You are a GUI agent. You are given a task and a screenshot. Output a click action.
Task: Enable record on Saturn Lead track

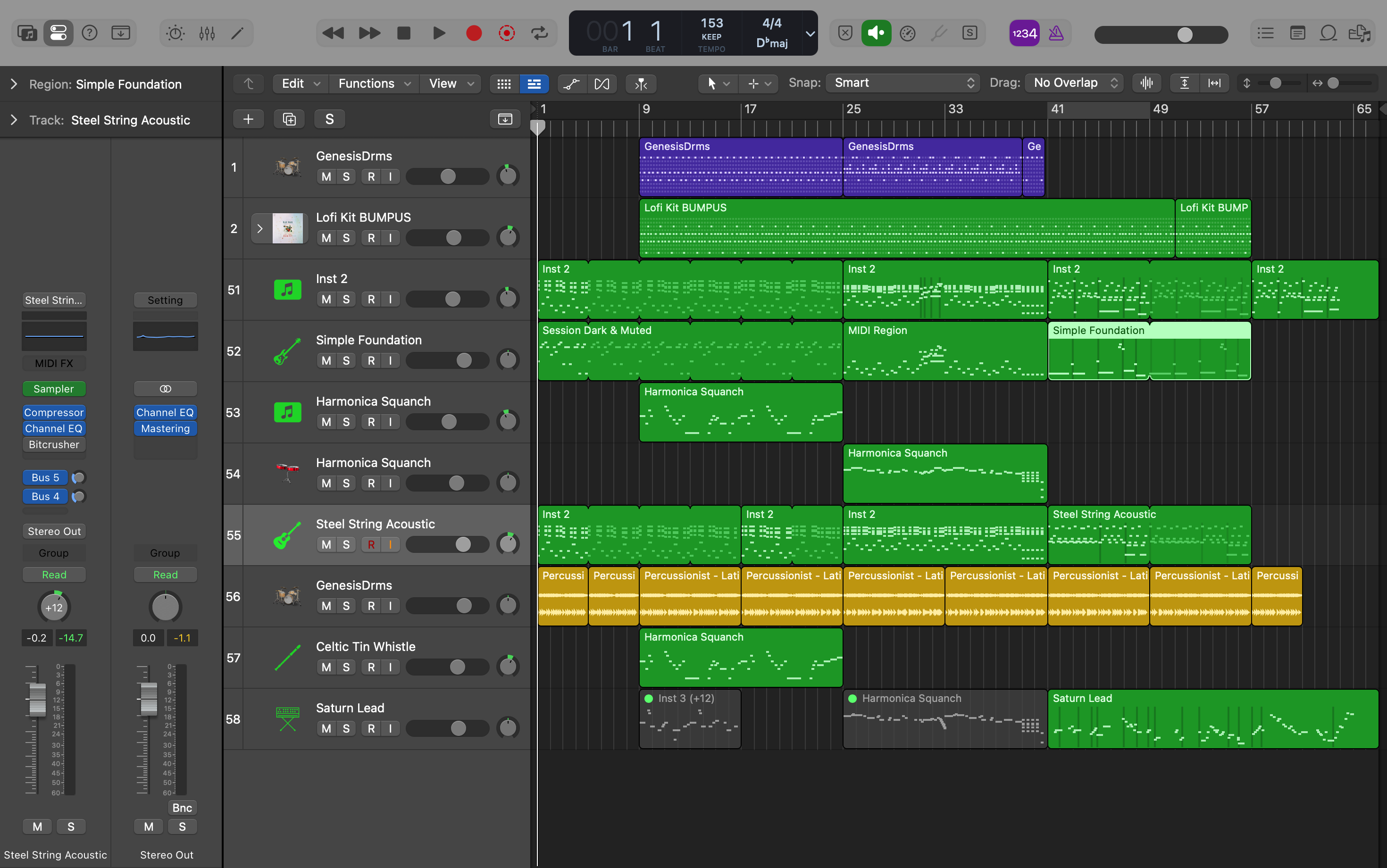point(371,728)
